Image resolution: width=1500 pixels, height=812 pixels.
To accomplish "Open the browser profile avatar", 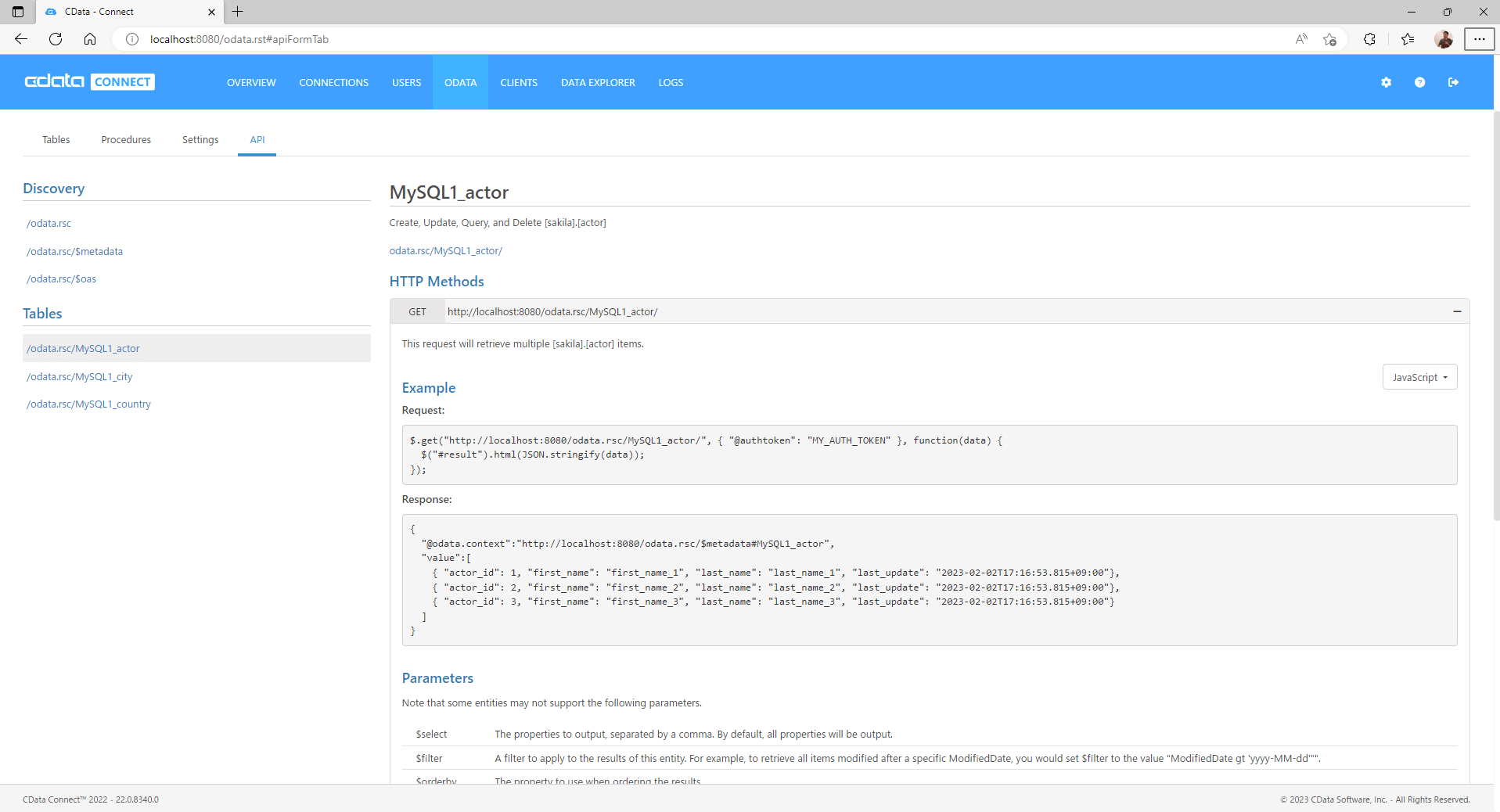I will click(1444, 39).
